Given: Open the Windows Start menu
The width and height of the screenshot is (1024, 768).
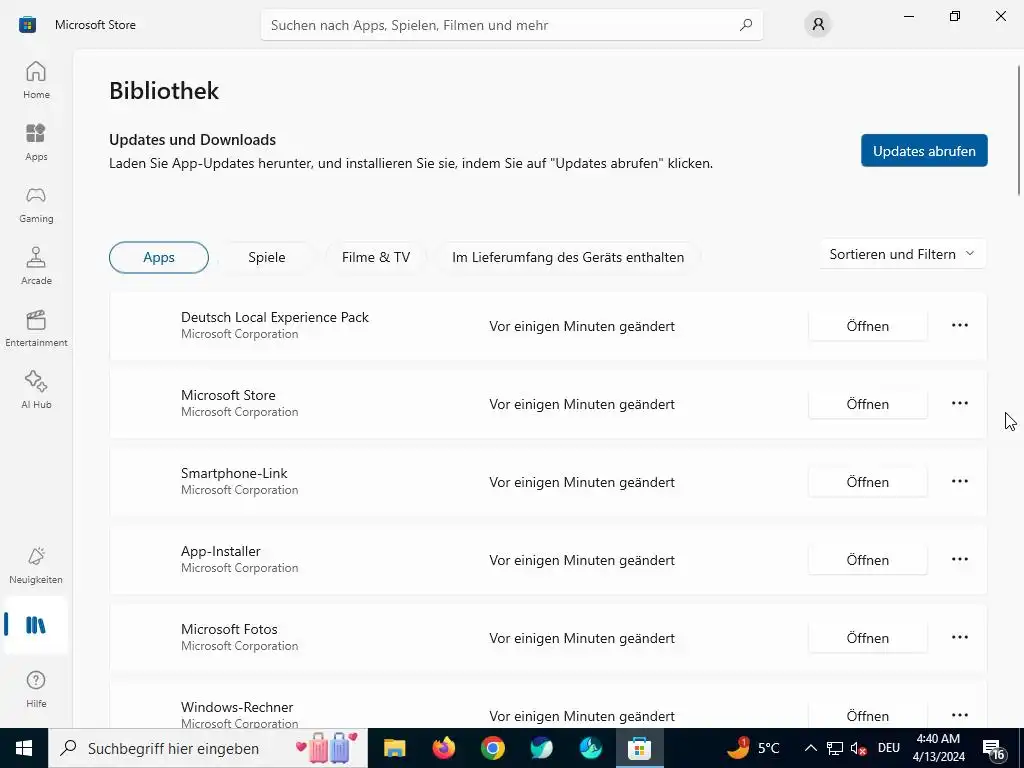Looking at the screenshot, I should (24, 748).
